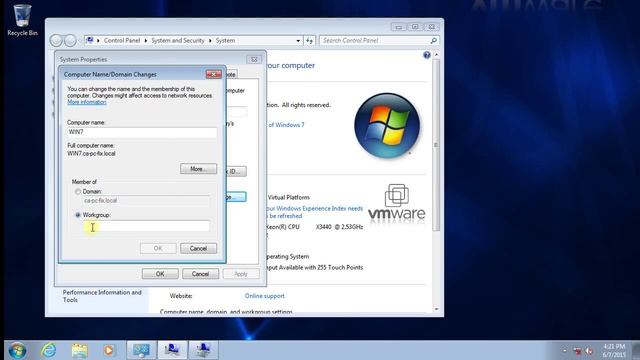
Task: Expand the Control Panel breadcrumb arrow
Action: [145, 40]
